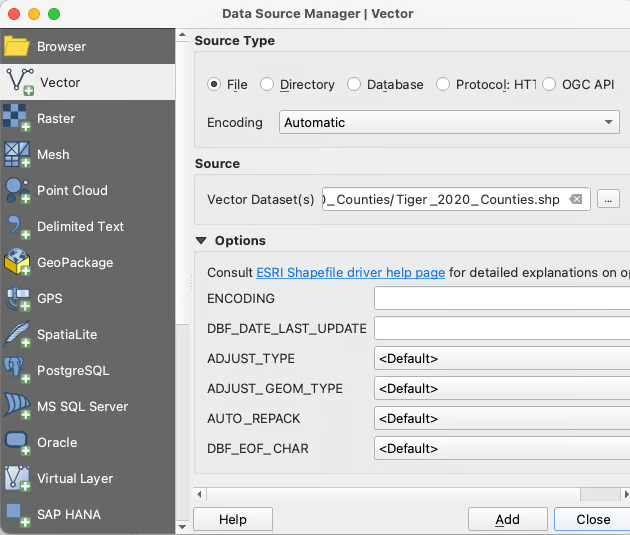
Task: Click the horizontal scrollbar left arrow
Action: coord(200,494)
